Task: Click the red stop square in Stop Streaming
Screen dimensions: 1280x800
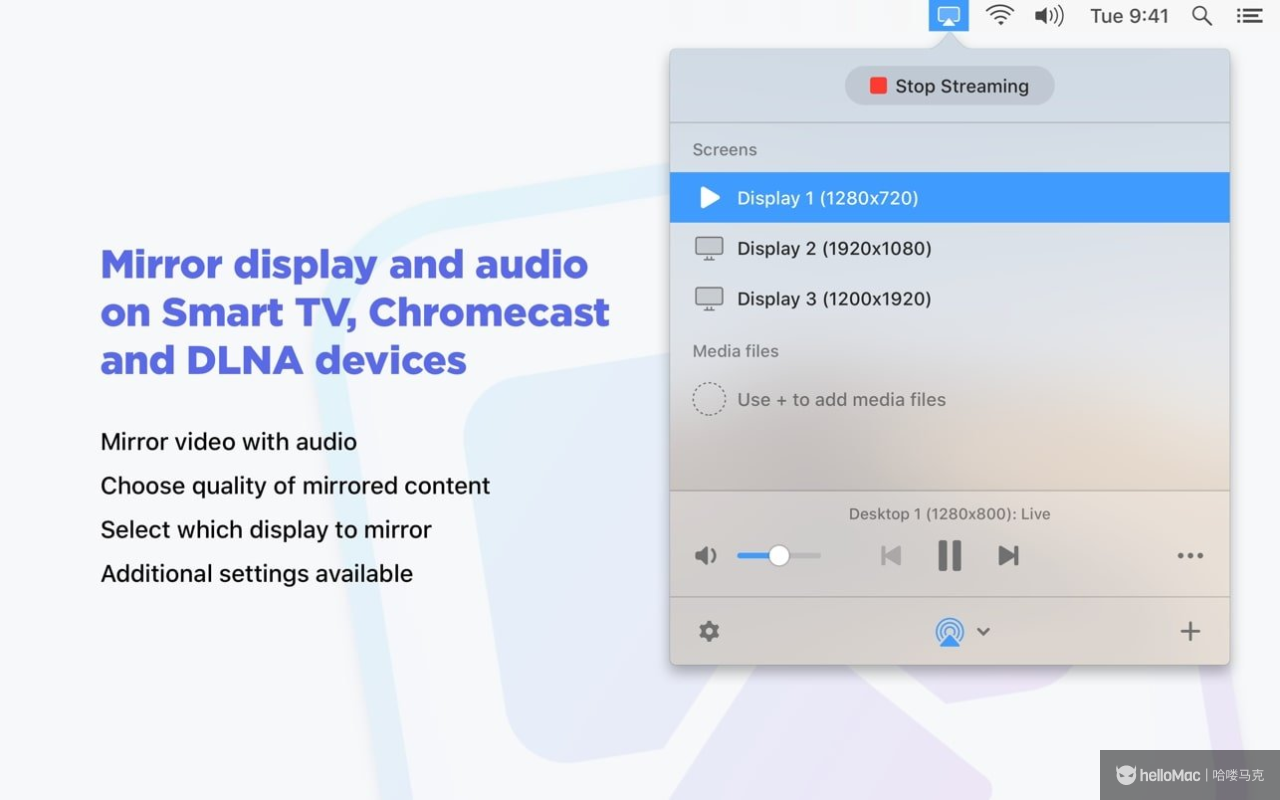Action: 878,86
